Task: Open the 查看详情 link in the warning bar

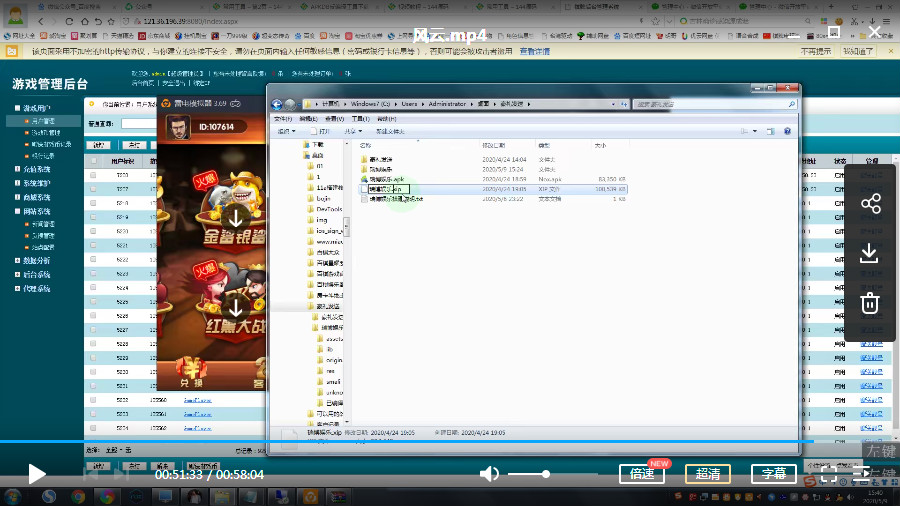Action: click(535, 51)
